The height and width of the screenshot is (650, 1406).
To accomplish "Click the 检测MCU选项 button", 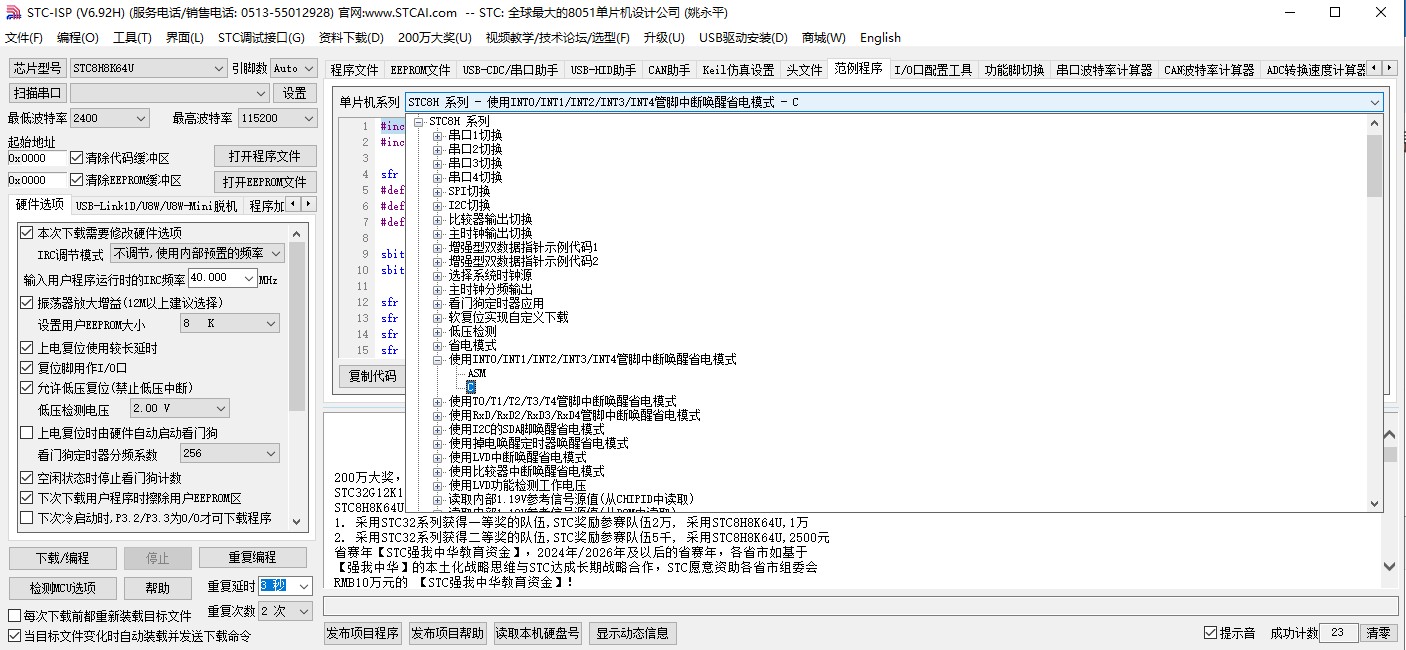I will tap(62, 588).
